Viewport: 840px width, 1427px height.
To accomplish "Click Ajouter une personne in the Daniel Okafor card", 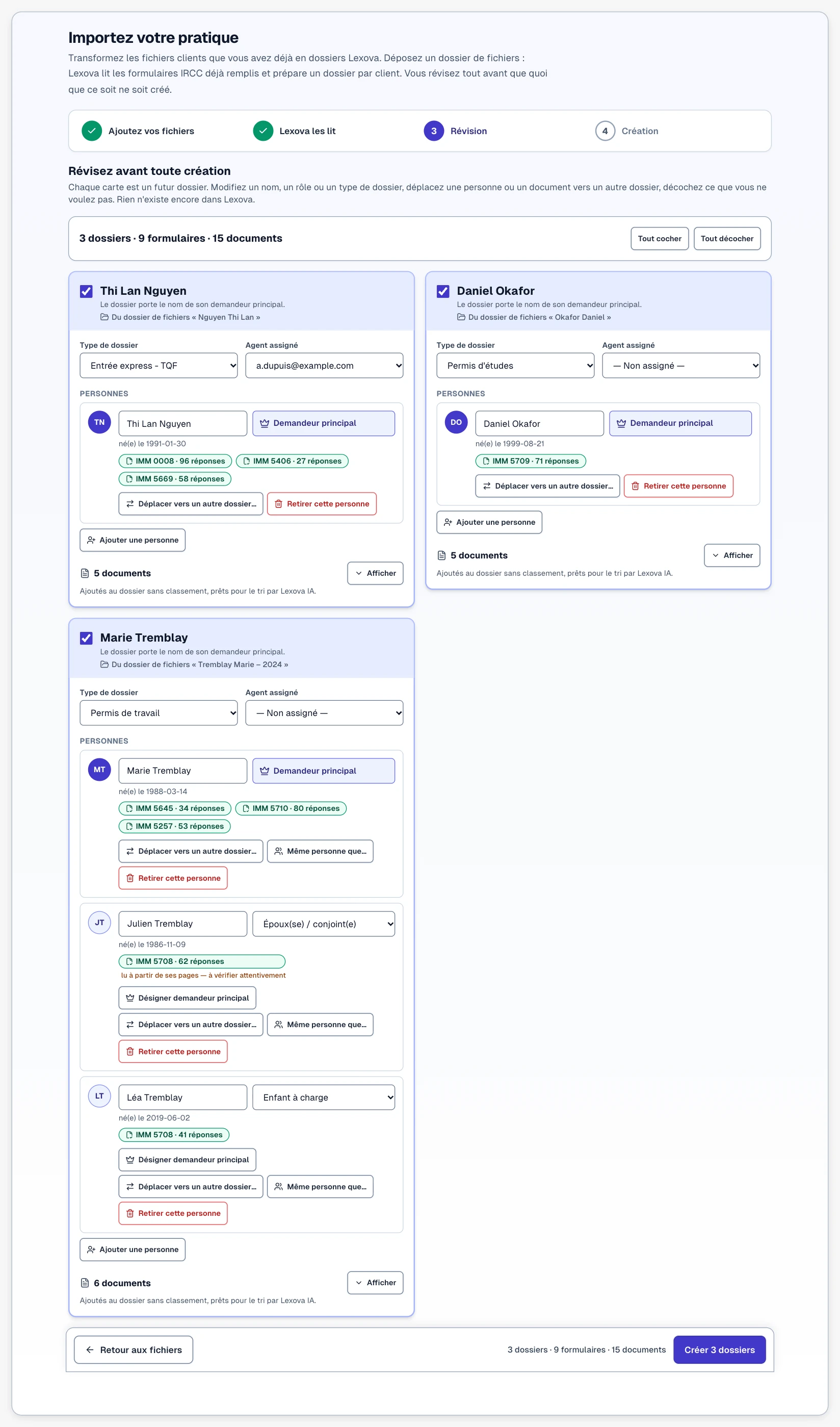I will (x=489, y=522).
